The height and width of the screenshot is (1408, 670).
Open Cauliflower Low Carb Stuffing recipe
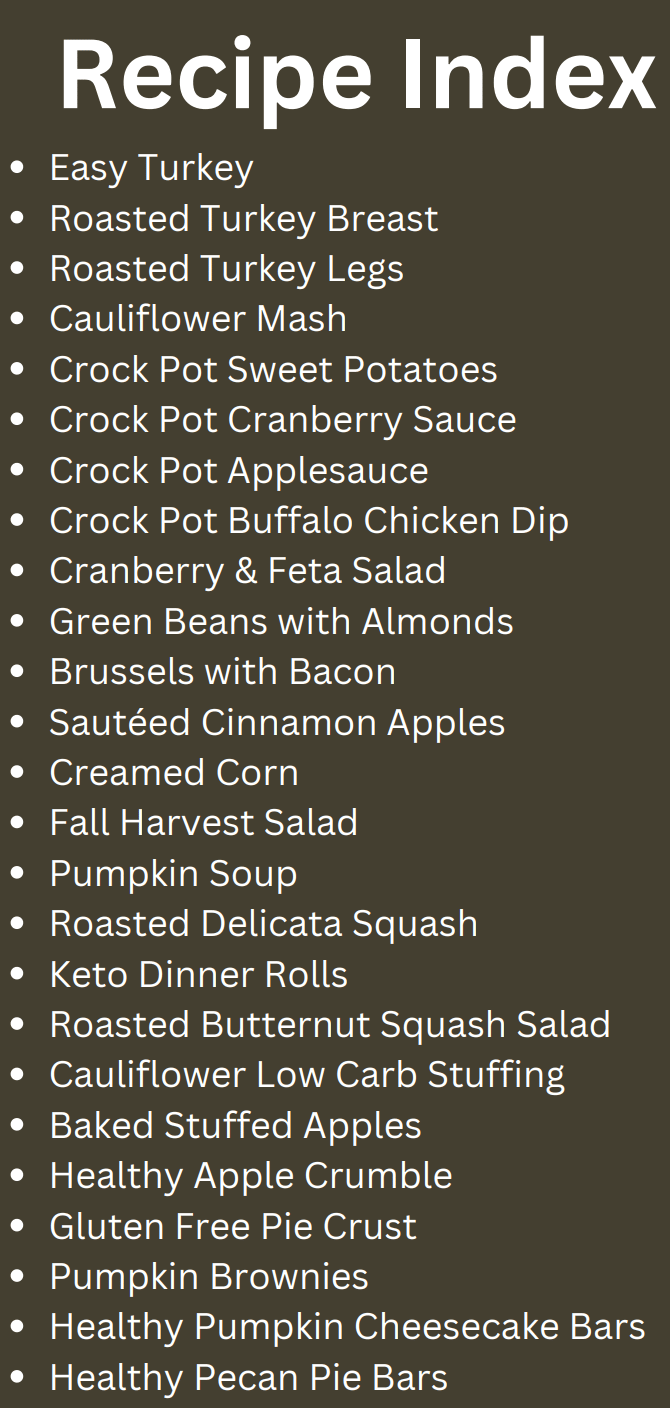coord(307,1075)
